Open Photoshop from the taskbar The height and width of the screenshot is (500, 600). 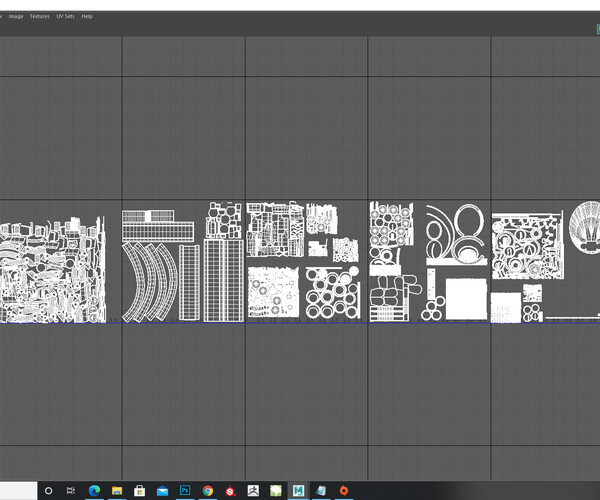click(185, 491)
